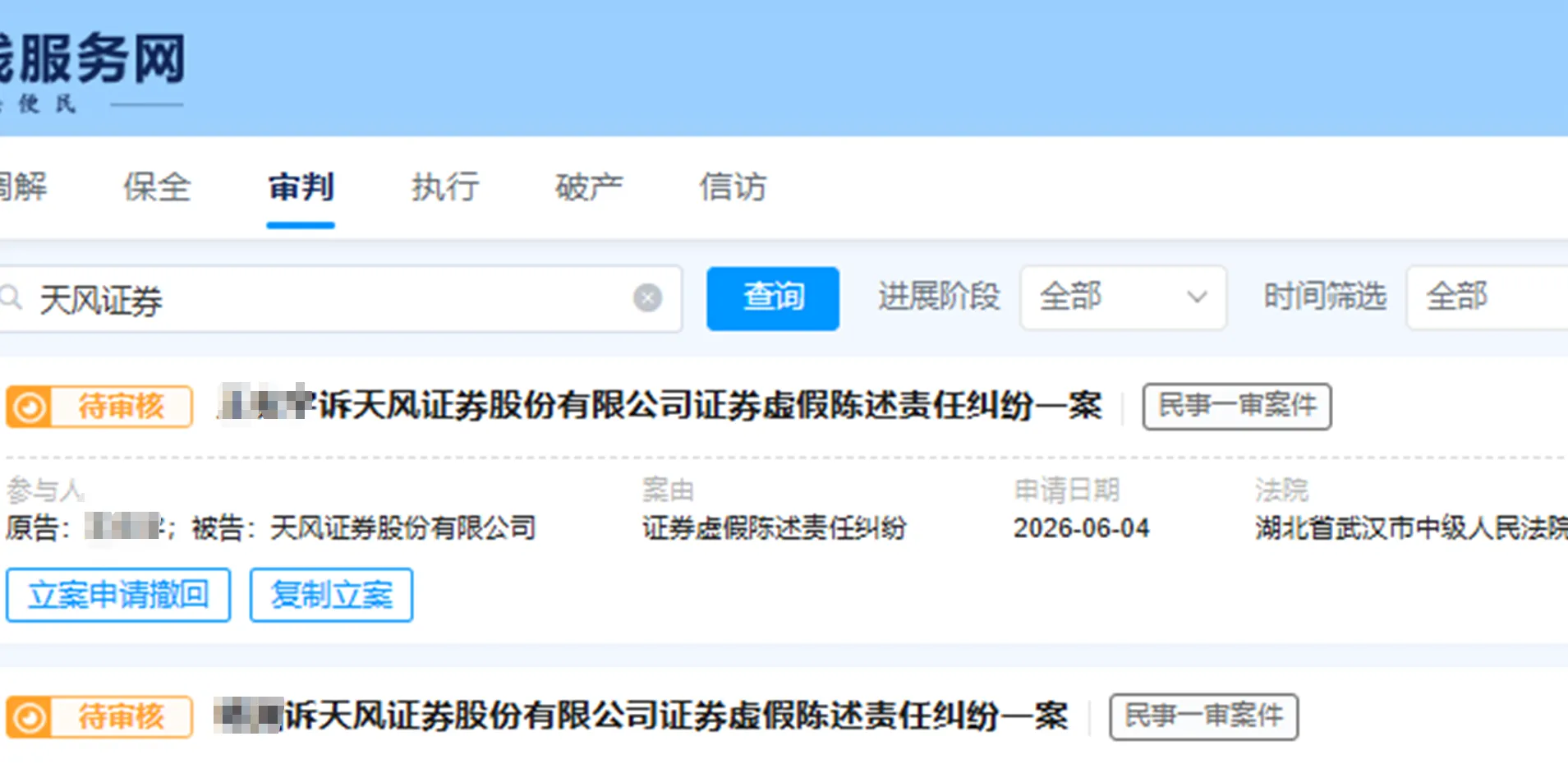Click the 案由 column label
1568x764 pixels.
[x=669, y=490]
